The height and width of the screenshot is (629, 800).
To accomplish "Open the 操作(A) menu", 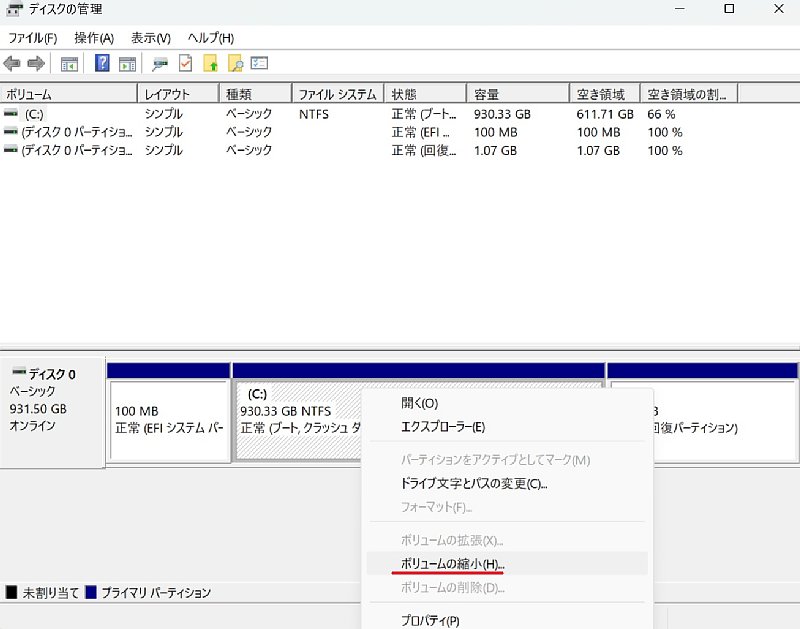I will pos(94,38).
